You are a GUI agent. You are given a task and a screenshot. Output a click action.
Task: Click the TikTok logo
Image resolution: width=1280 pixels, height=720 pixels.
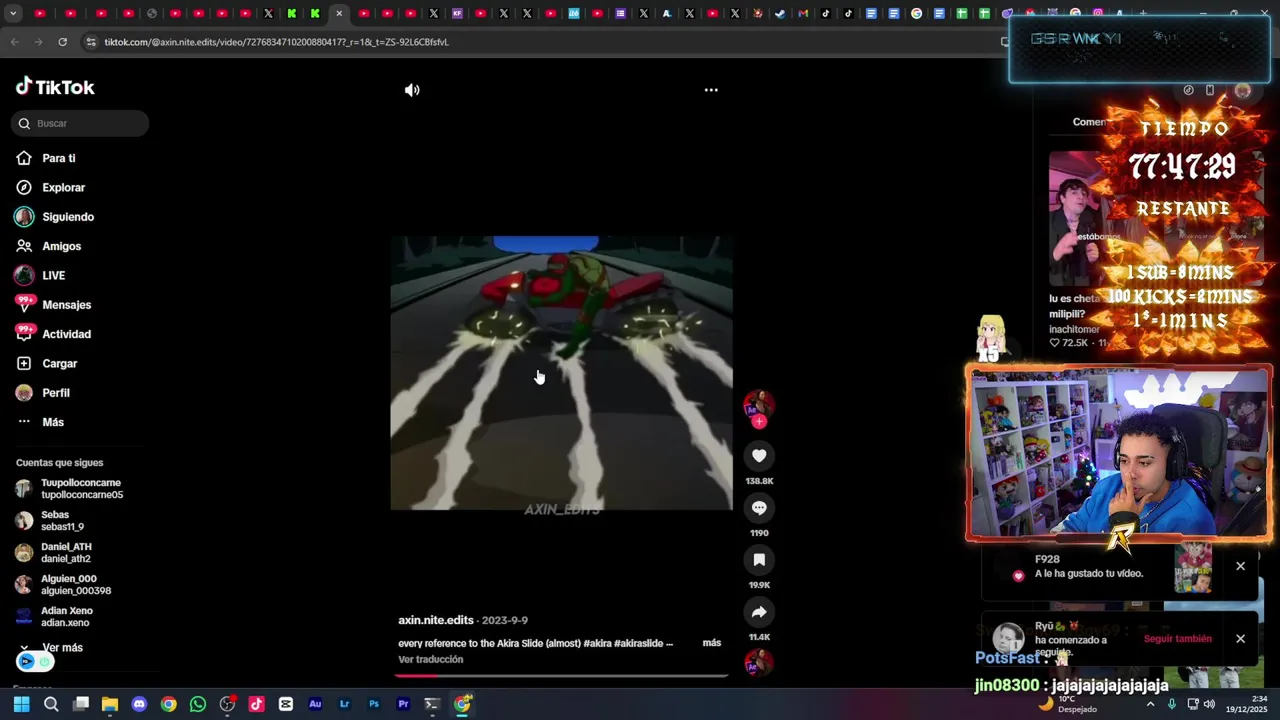click(55, 87)
